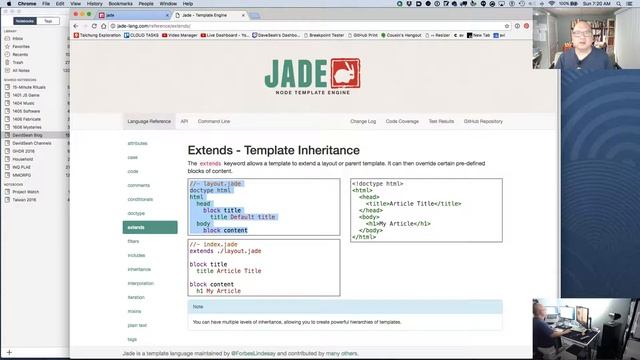
Task: Bookmark this page with the star icon
Action: pos(507,26)
